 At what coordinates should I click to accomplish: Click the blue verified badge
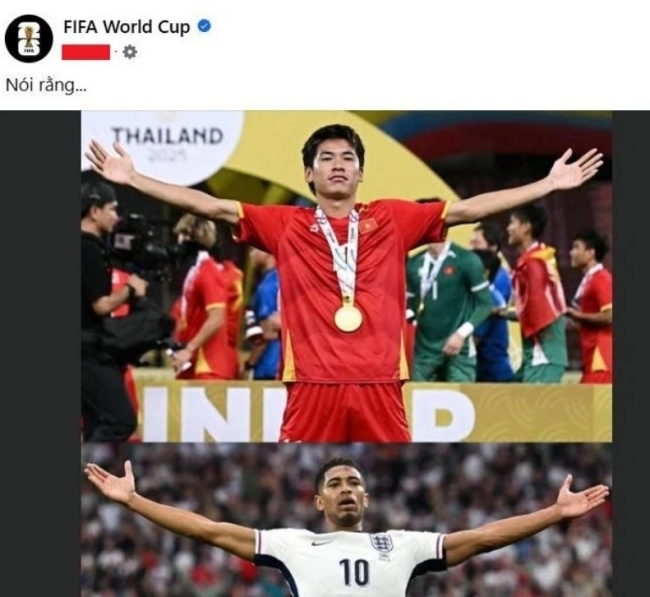coord(204,26)
